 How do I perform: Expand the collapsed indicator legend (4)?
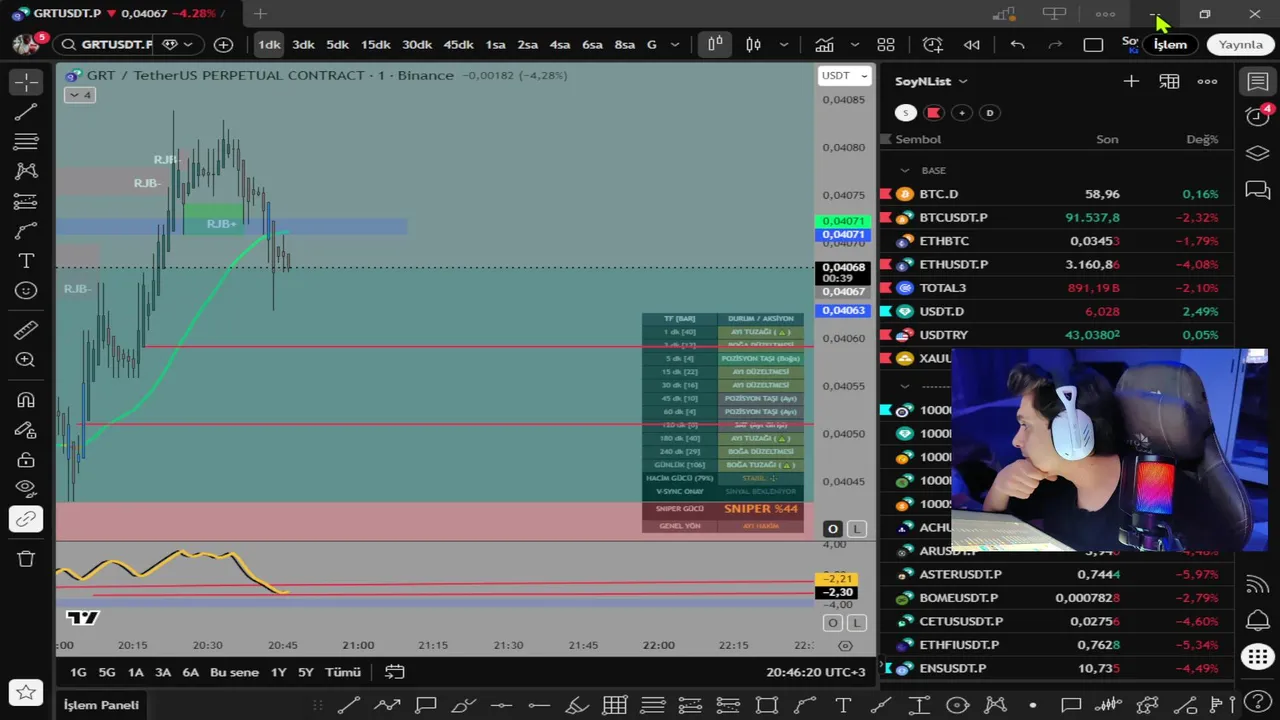(x=79, y=95)
